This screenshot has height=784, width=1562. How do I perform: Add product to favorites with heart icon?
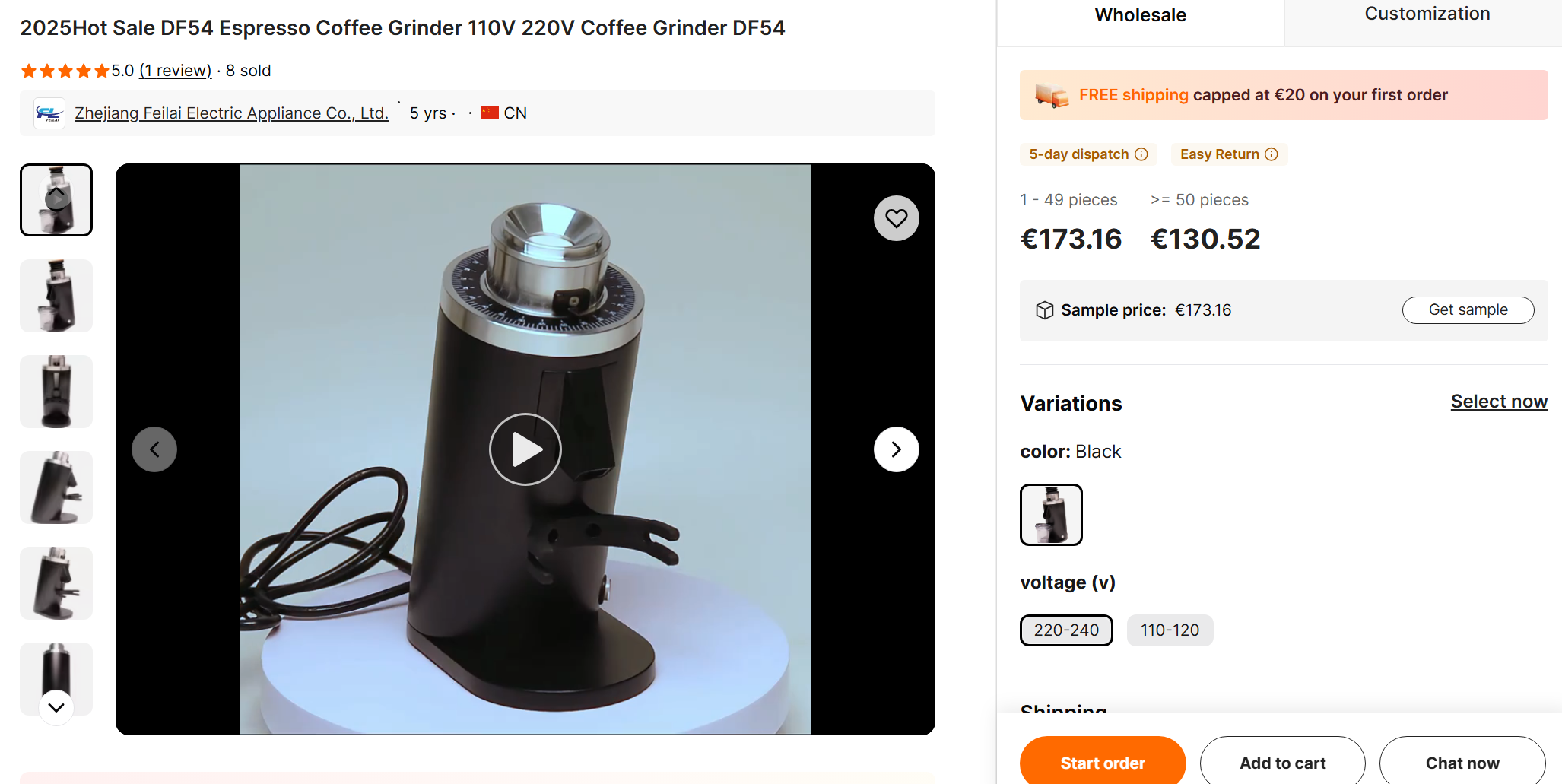click(x=897, y=218)
